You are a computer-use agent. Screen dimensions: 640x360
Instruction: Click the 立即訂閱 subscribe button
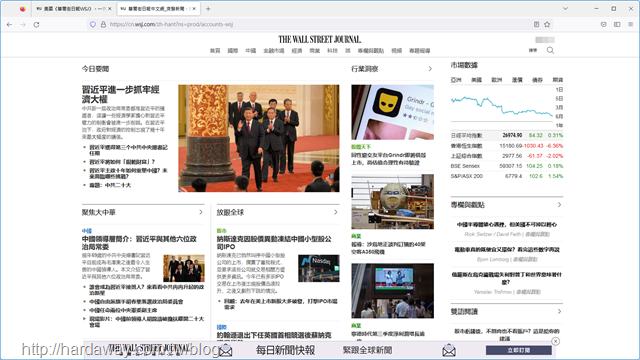pyautogui.click(x=518, y=350)
